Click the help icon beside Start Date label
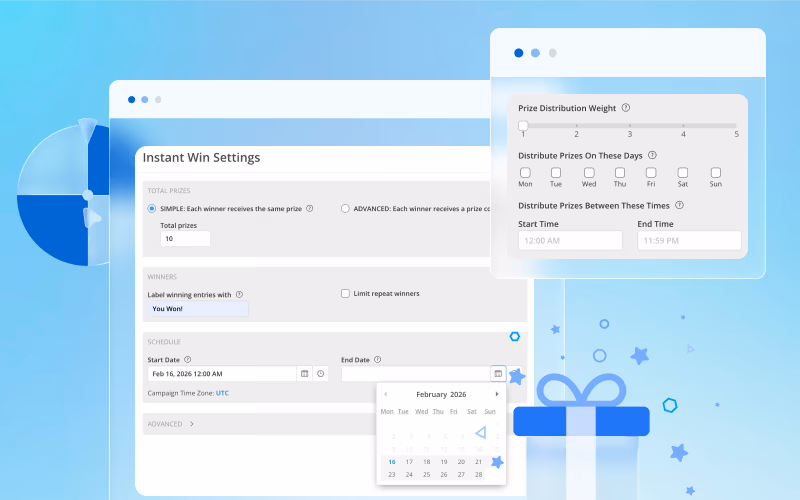Viewport: 800px width, 500px height. click(188, 359)
